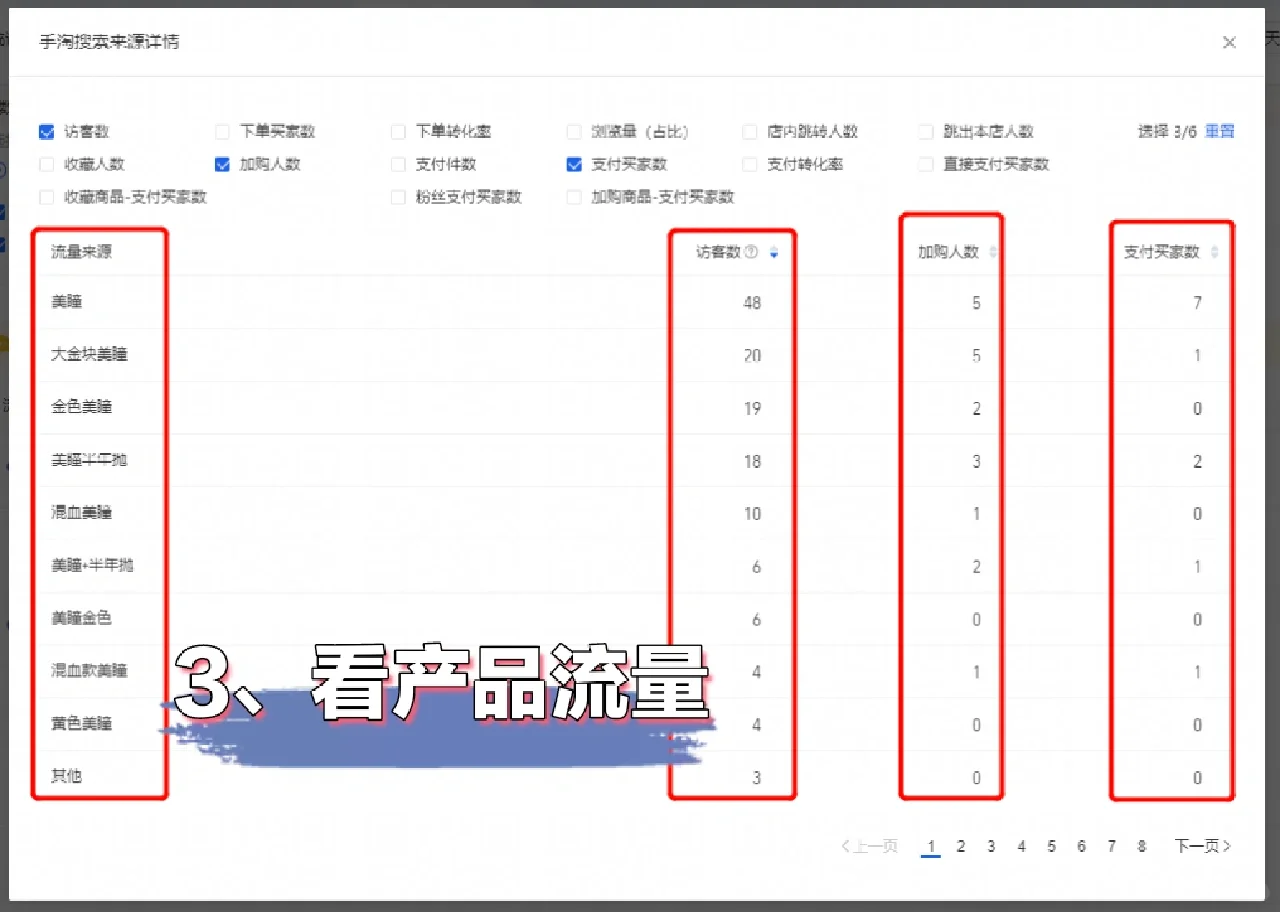The image size is (1280, 912).
Task: Enable the 收藏人数 checkbox
Action: coord(47,164)
